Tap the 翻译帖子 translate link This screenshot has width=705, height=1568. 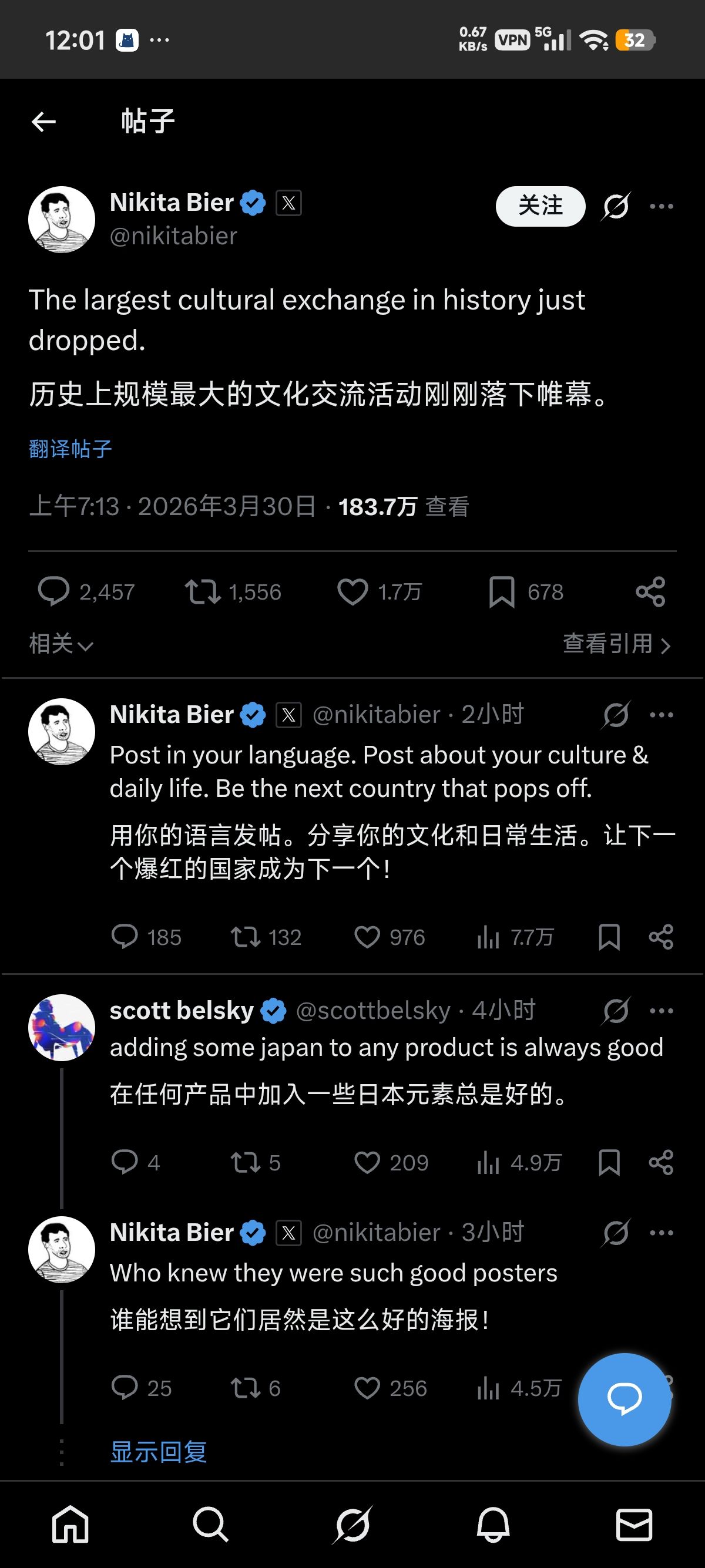click(x=70, y=449)
